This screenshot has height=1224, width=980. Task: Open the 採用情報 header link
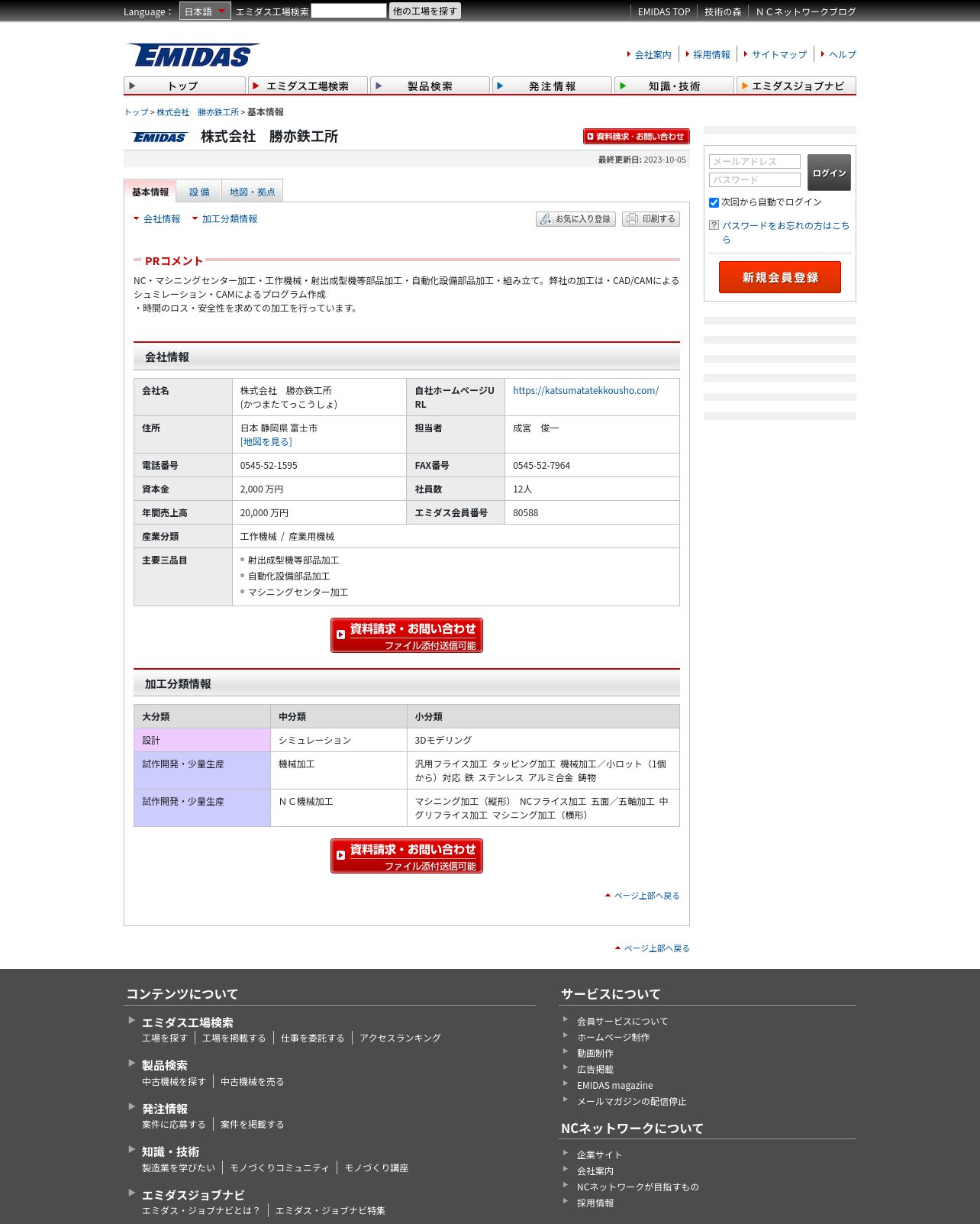pos(711,54)
